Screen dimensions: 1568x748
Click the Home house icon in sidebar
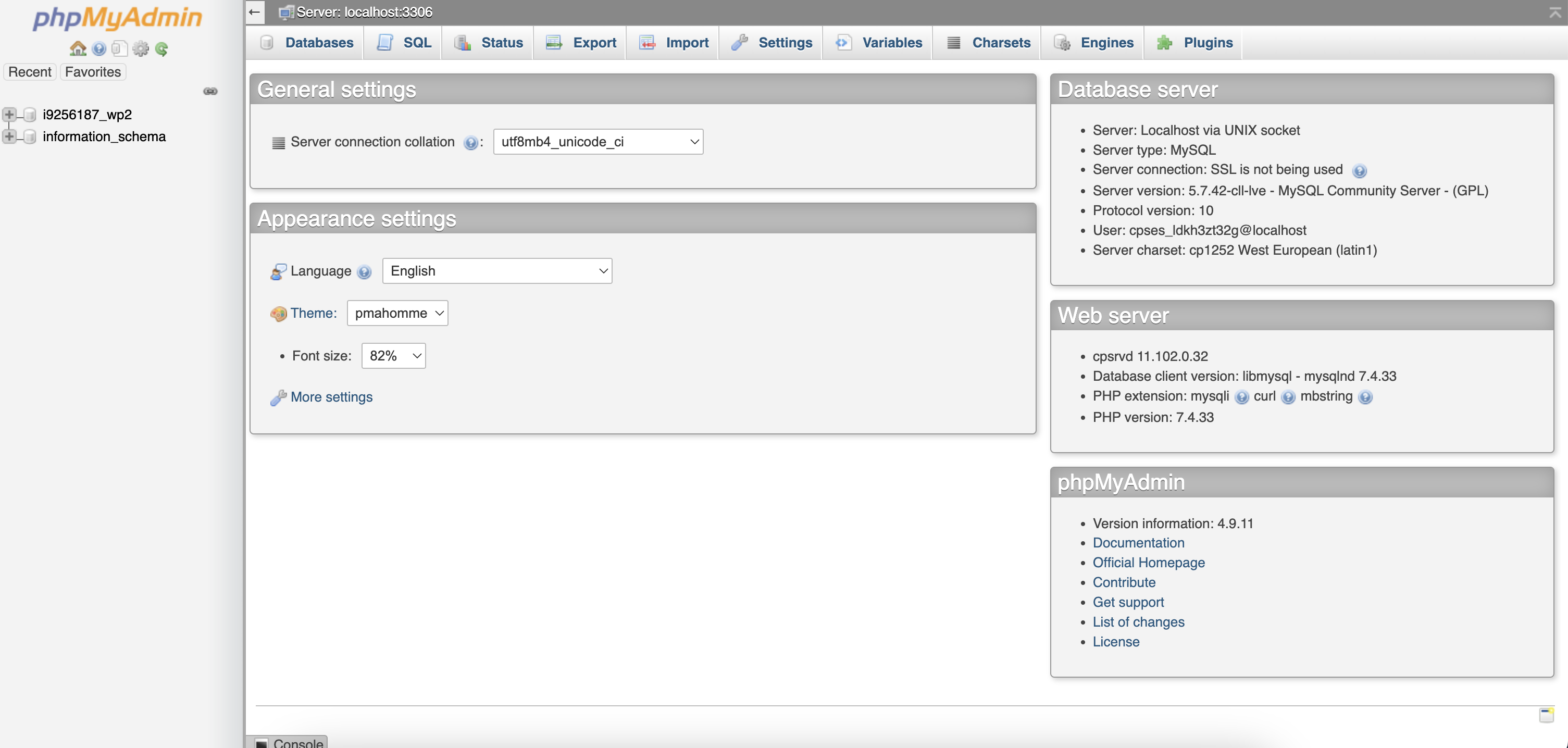click(x=78, y=48)
